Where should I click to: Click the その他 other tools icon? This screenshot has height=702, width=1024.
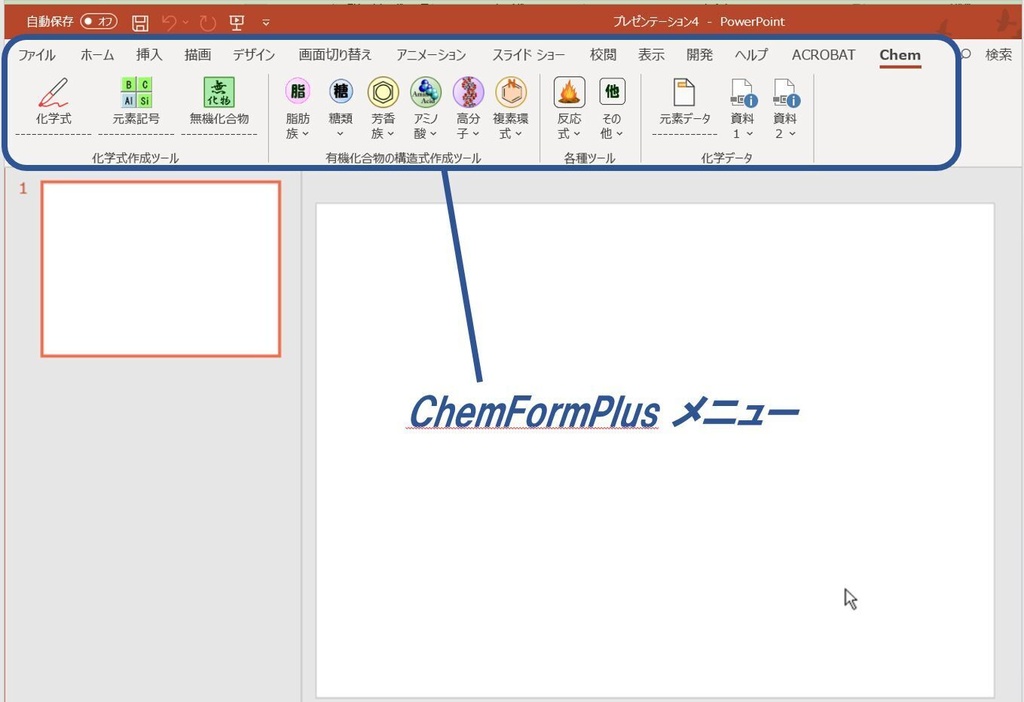coord(612,91)
